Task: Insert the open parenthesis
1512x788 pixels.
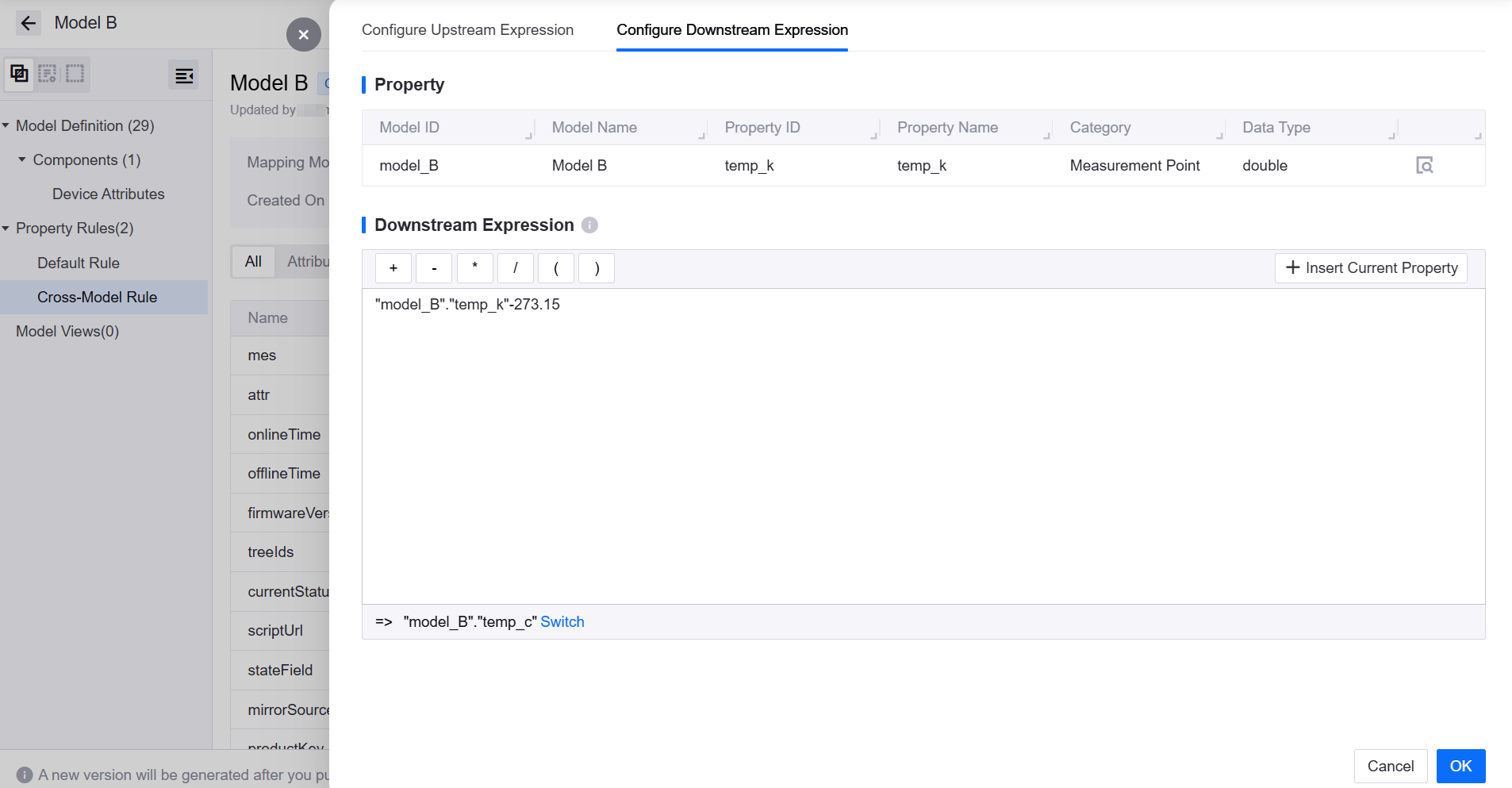Action: [x=556, y=268]
